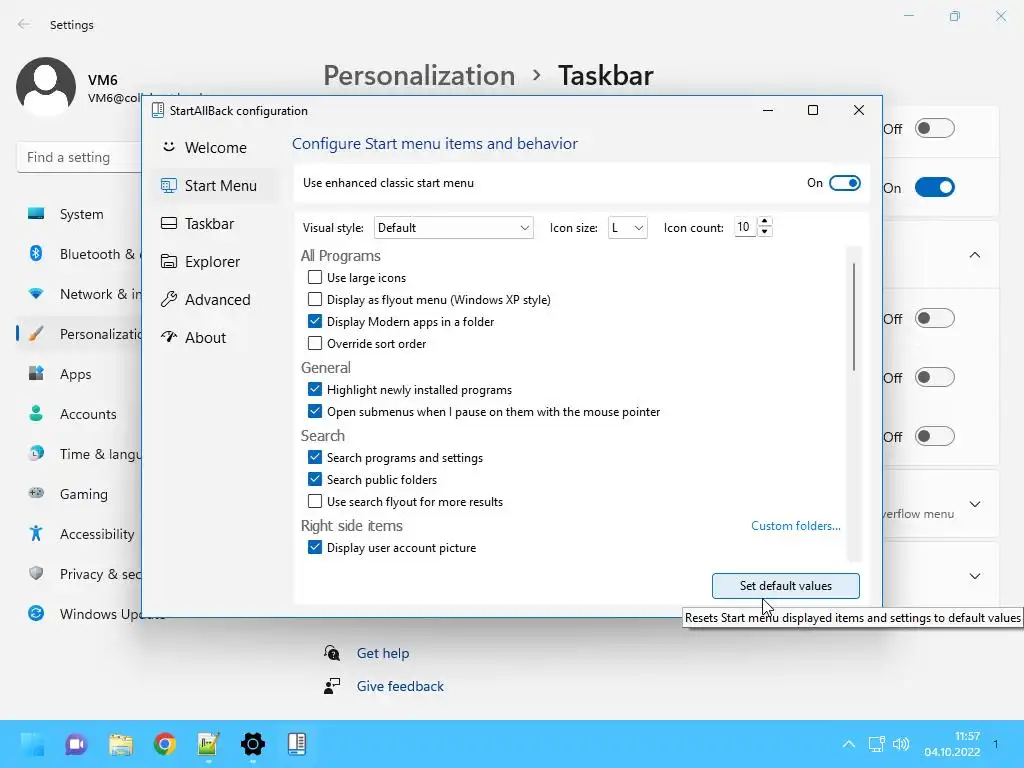This screenshot has width=1024, height=768.
Task: Open the notepad app in taskbar
Action: click(x=208, y=744)
